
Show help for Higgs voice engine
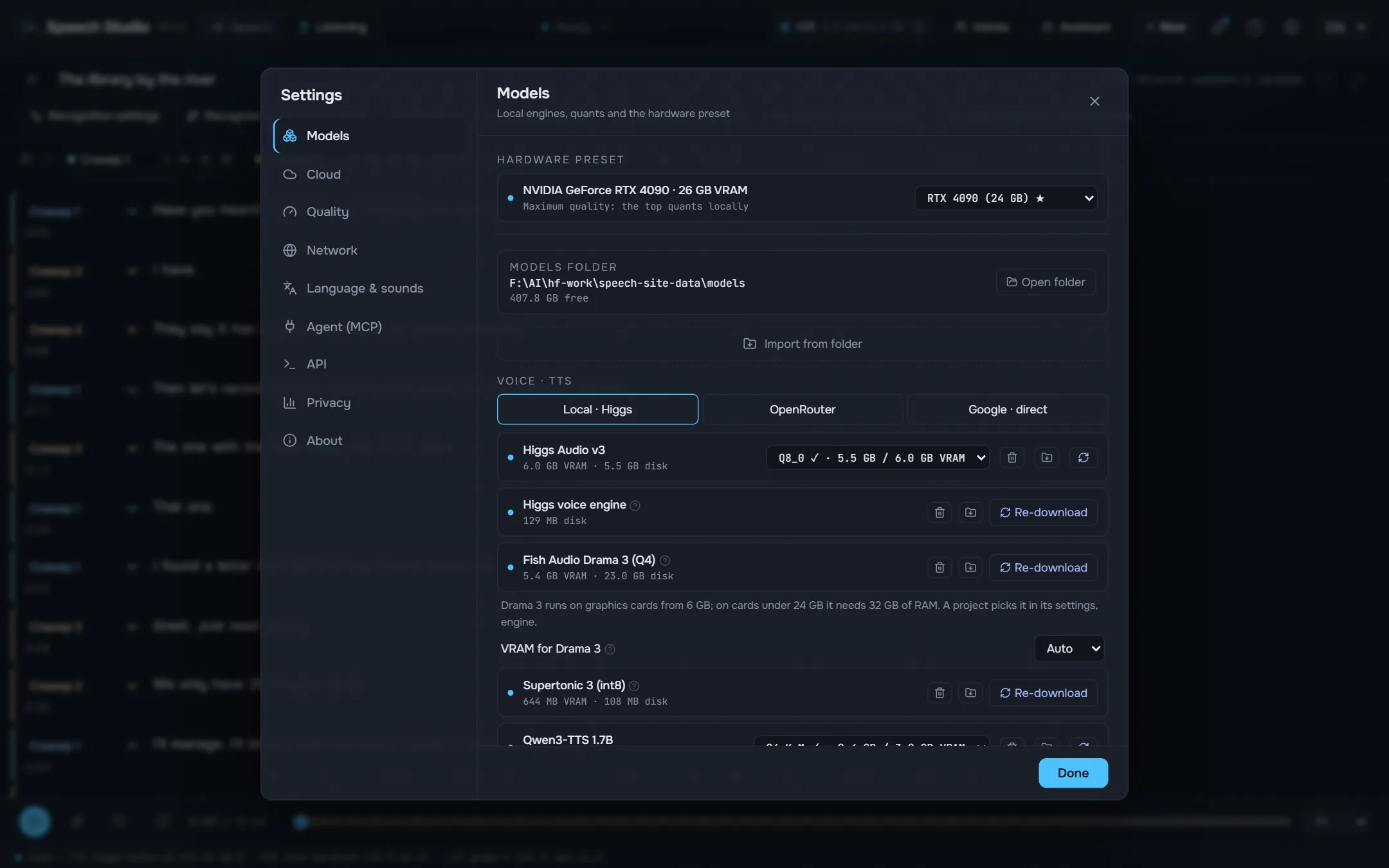click(x=635, y=505)
